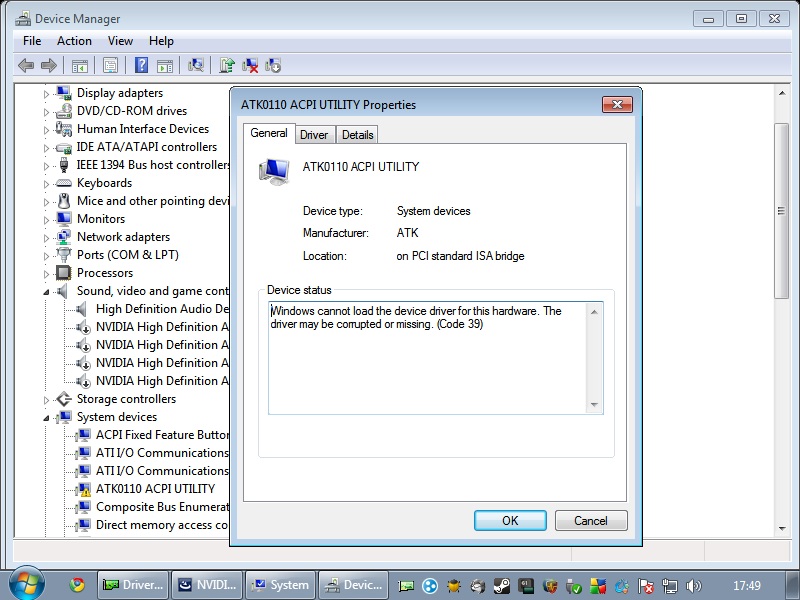Switch to the NVIDI... taskbar window

208,585
